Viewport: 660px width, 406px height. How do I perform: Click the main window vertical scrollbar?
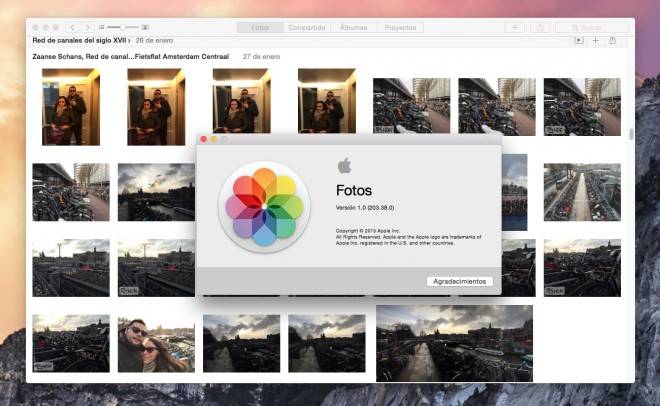click(x=631, y=135)
